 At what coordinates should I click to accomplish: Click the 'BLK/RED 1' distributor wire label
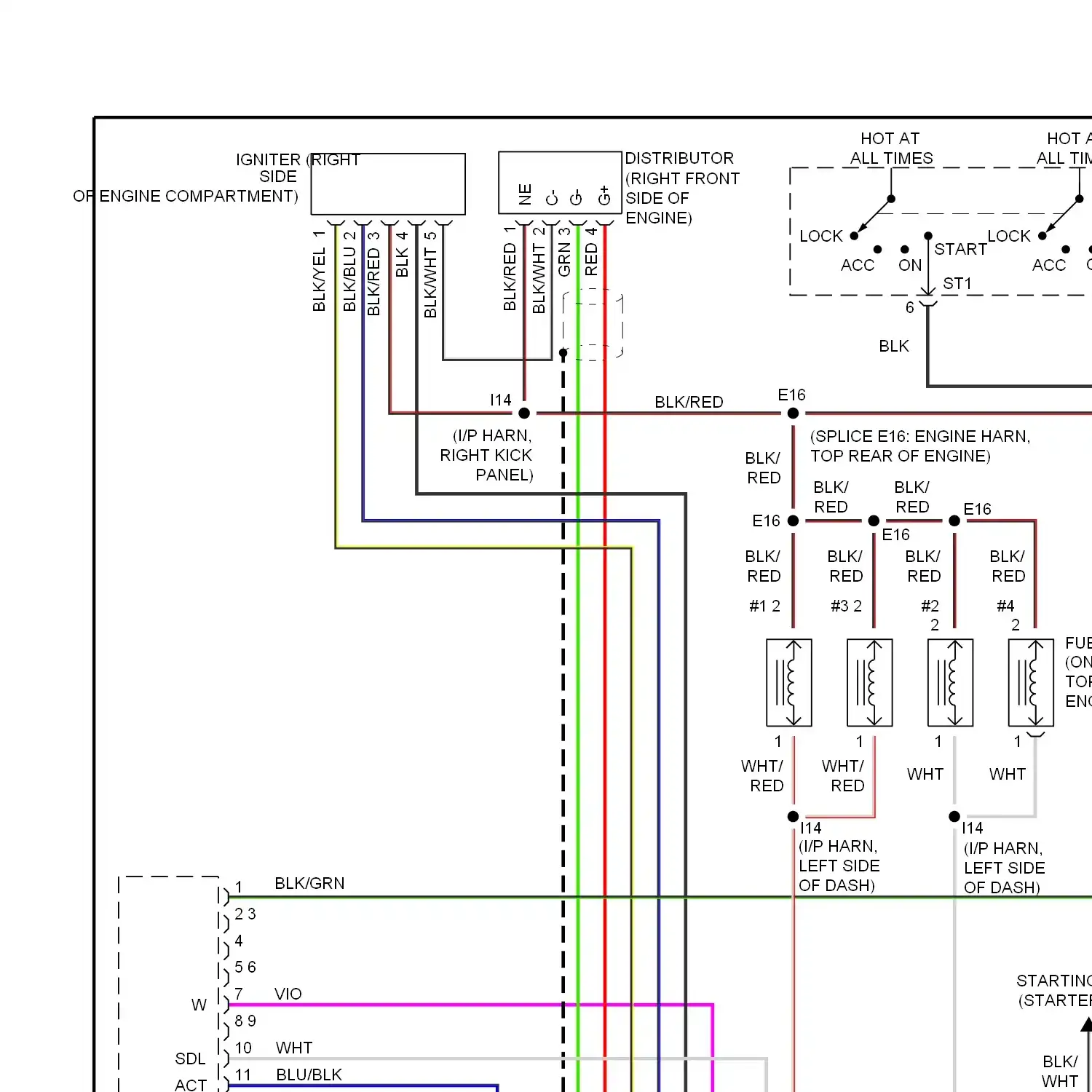(x=510, y=268)
